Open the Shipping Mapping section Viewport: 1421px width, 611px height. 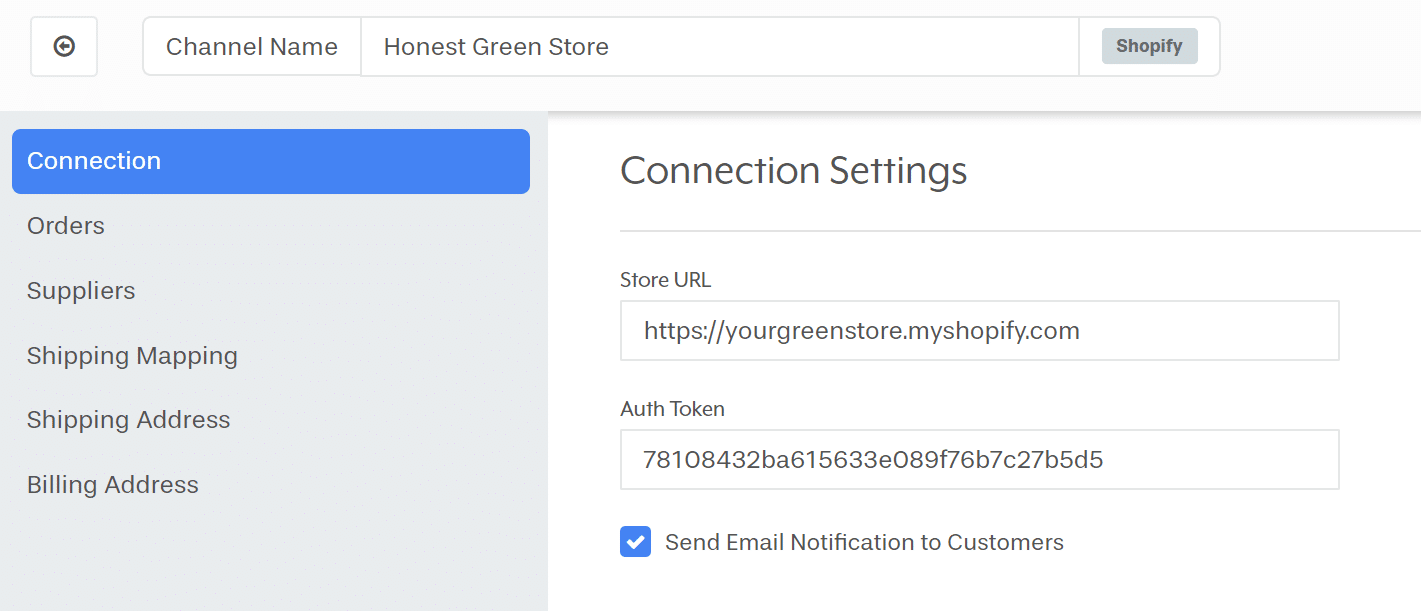click(x=132, y=356)
